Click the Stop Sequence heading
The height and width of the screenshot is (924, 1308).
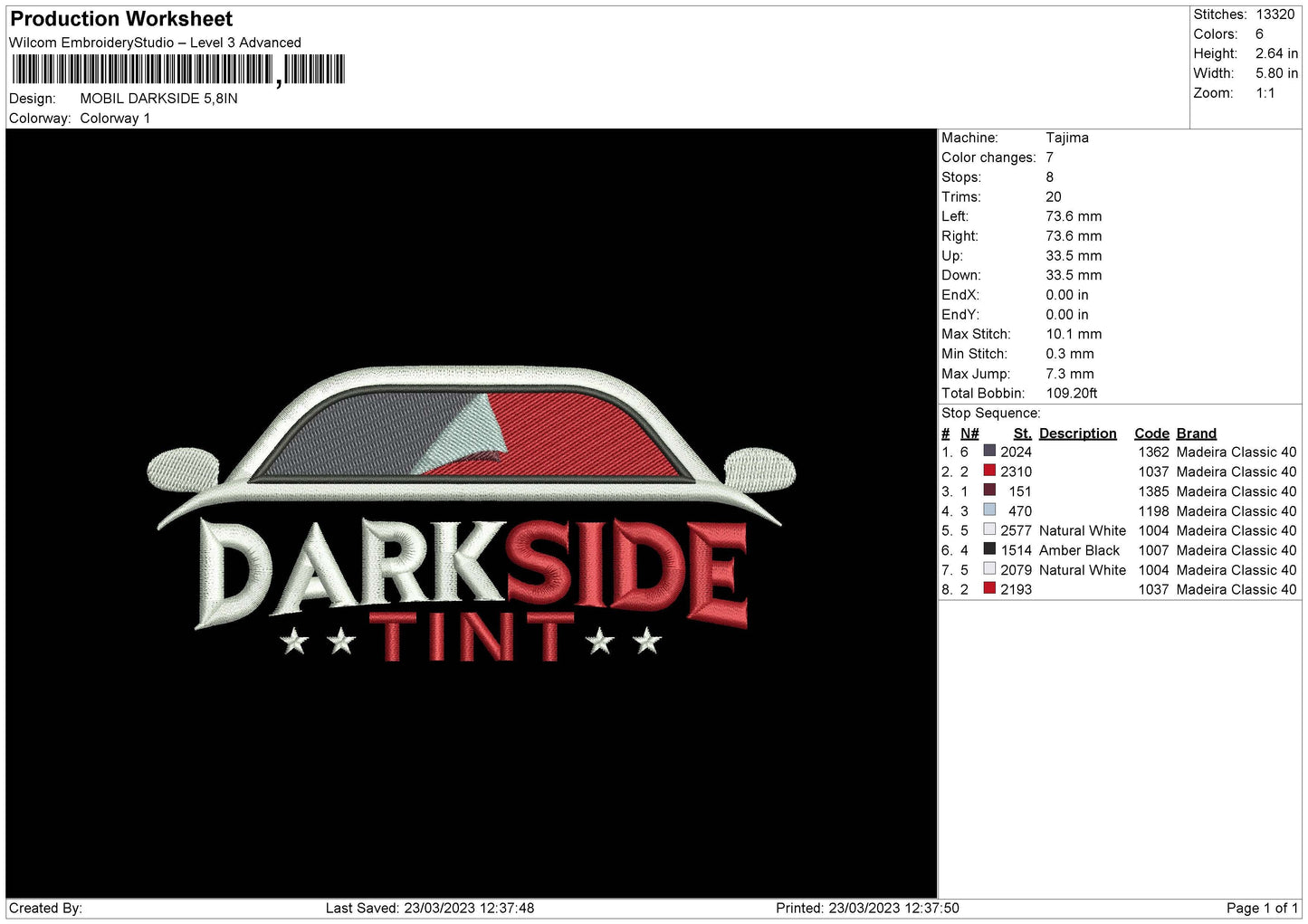pyautogui.click(x=991, y=414)
